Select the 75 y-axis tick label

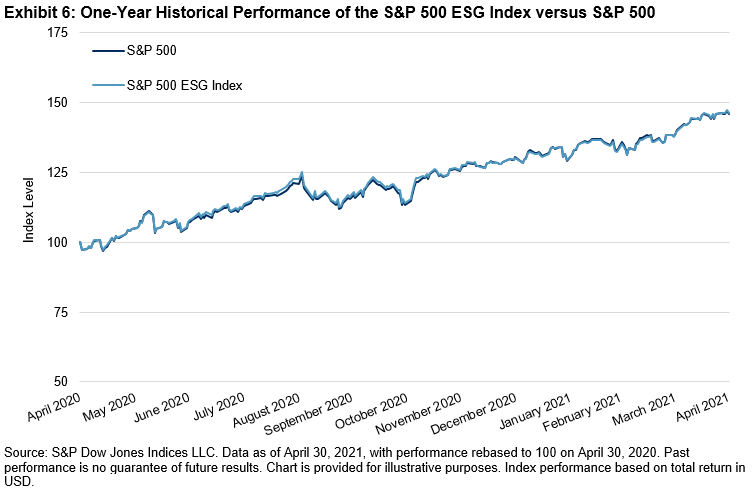(61, 312)
